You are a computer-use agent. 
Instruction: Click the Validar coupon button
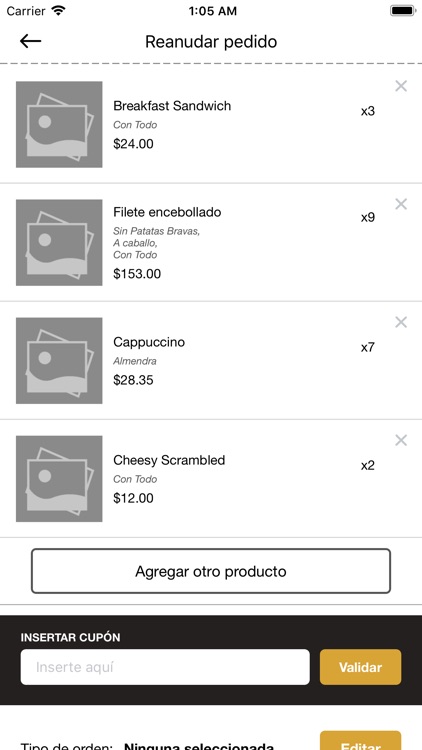tap(360, 667)
